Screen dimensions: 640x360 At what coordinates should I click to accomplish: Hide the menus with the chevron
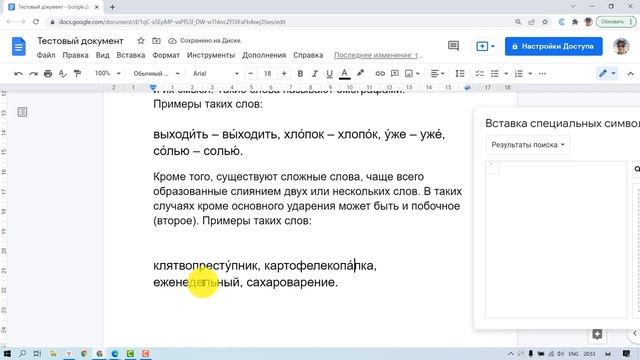pos(630,73)
